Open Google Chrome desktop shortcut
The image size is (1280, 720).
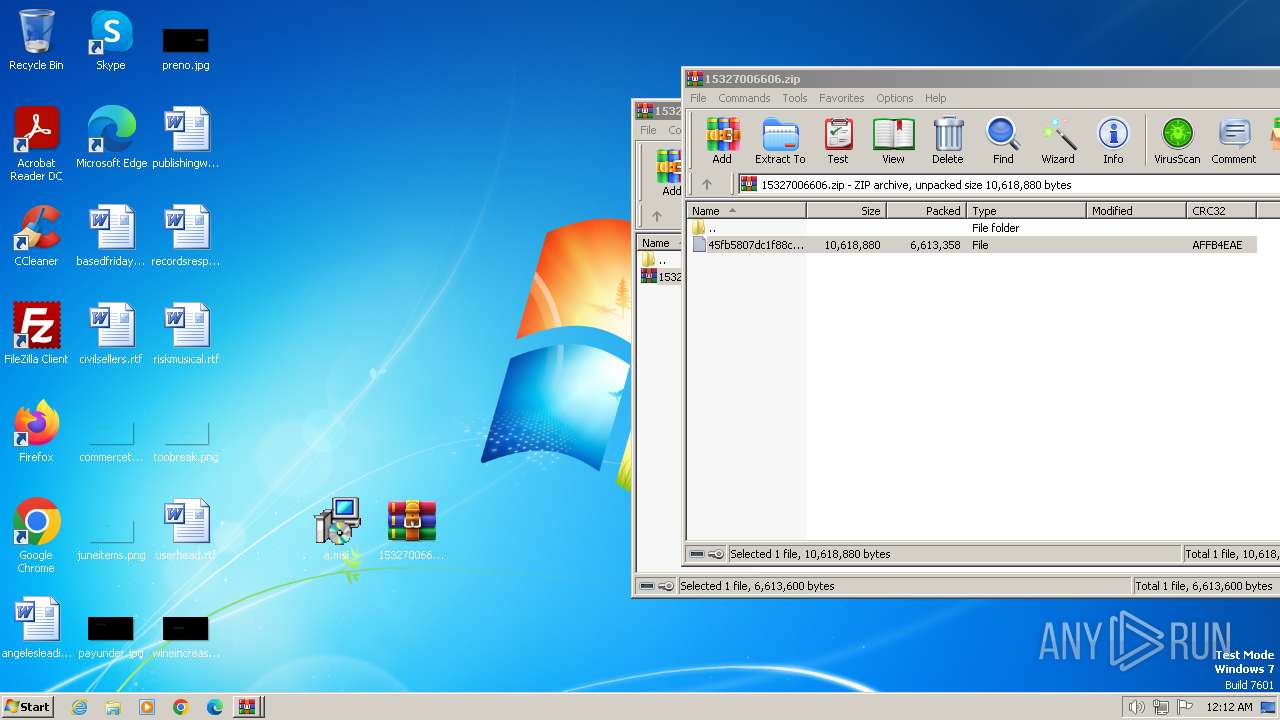36,536
